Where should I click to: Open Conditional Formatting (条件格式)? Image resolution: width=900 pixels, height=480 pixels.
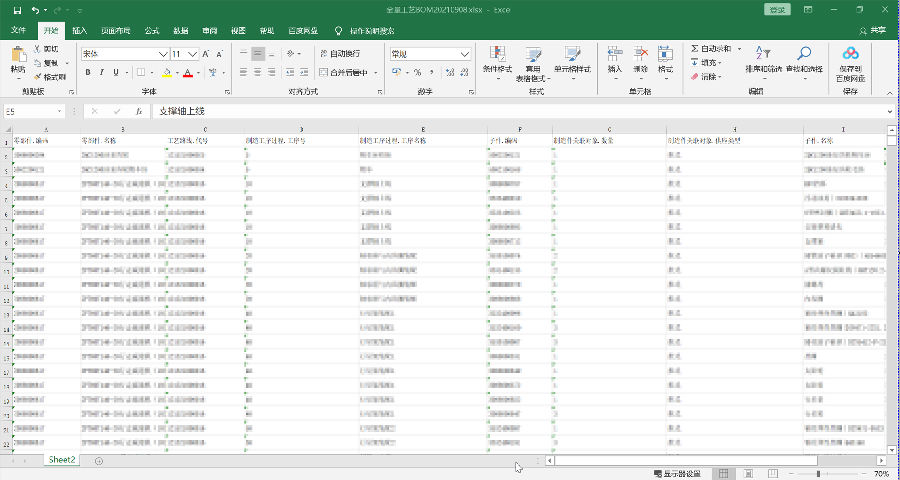pos(497,56)
